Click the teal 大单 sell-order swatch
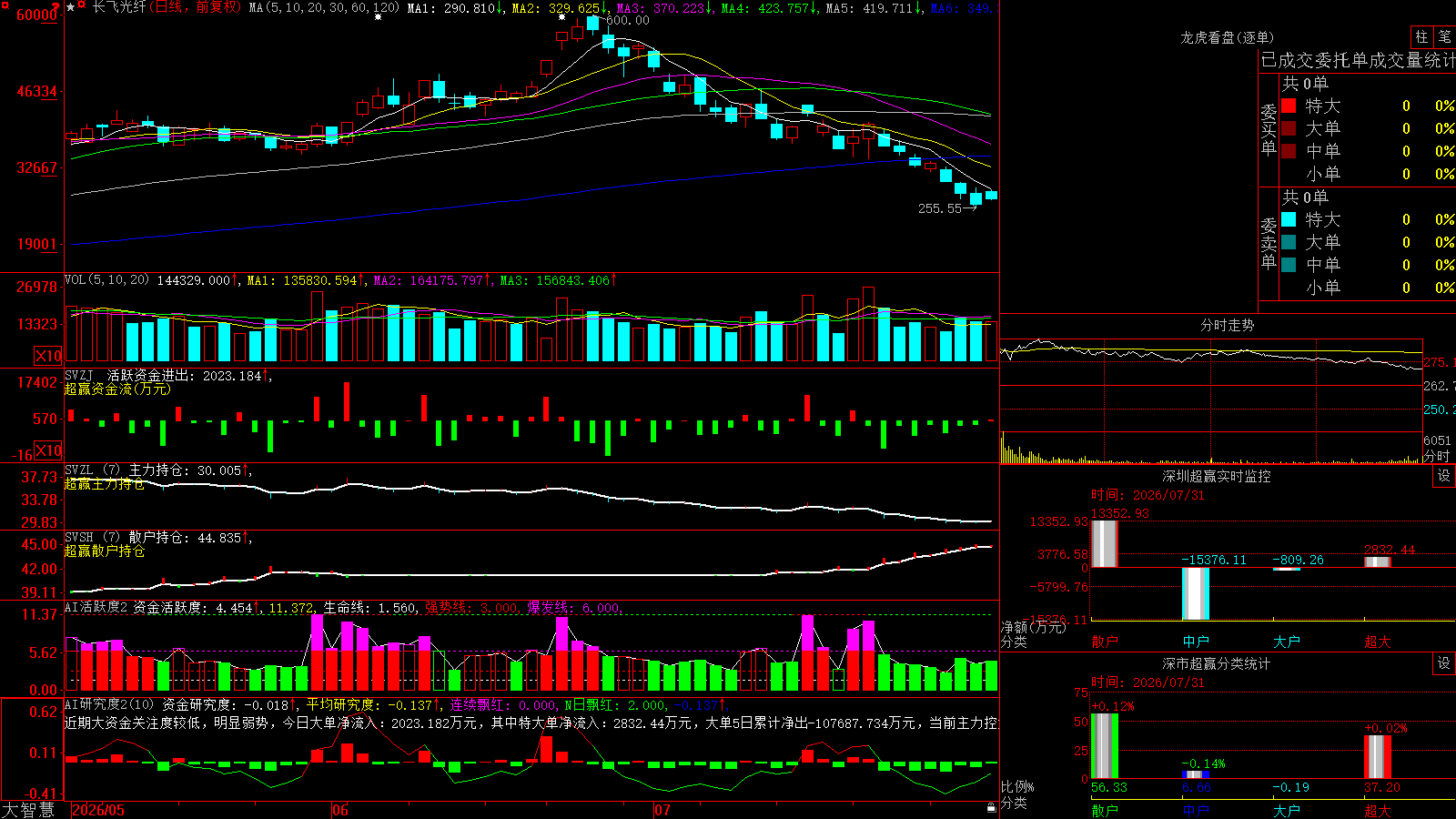 [x=1289, y=242]
